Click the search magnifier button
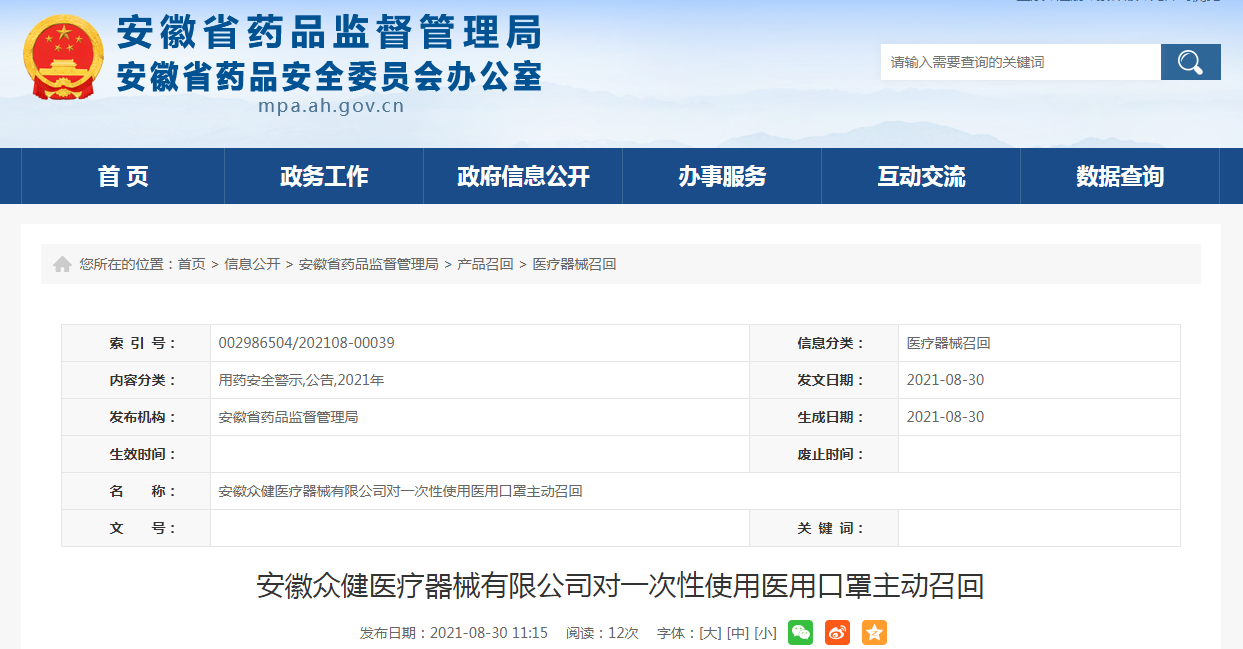 pos(1190,62)
